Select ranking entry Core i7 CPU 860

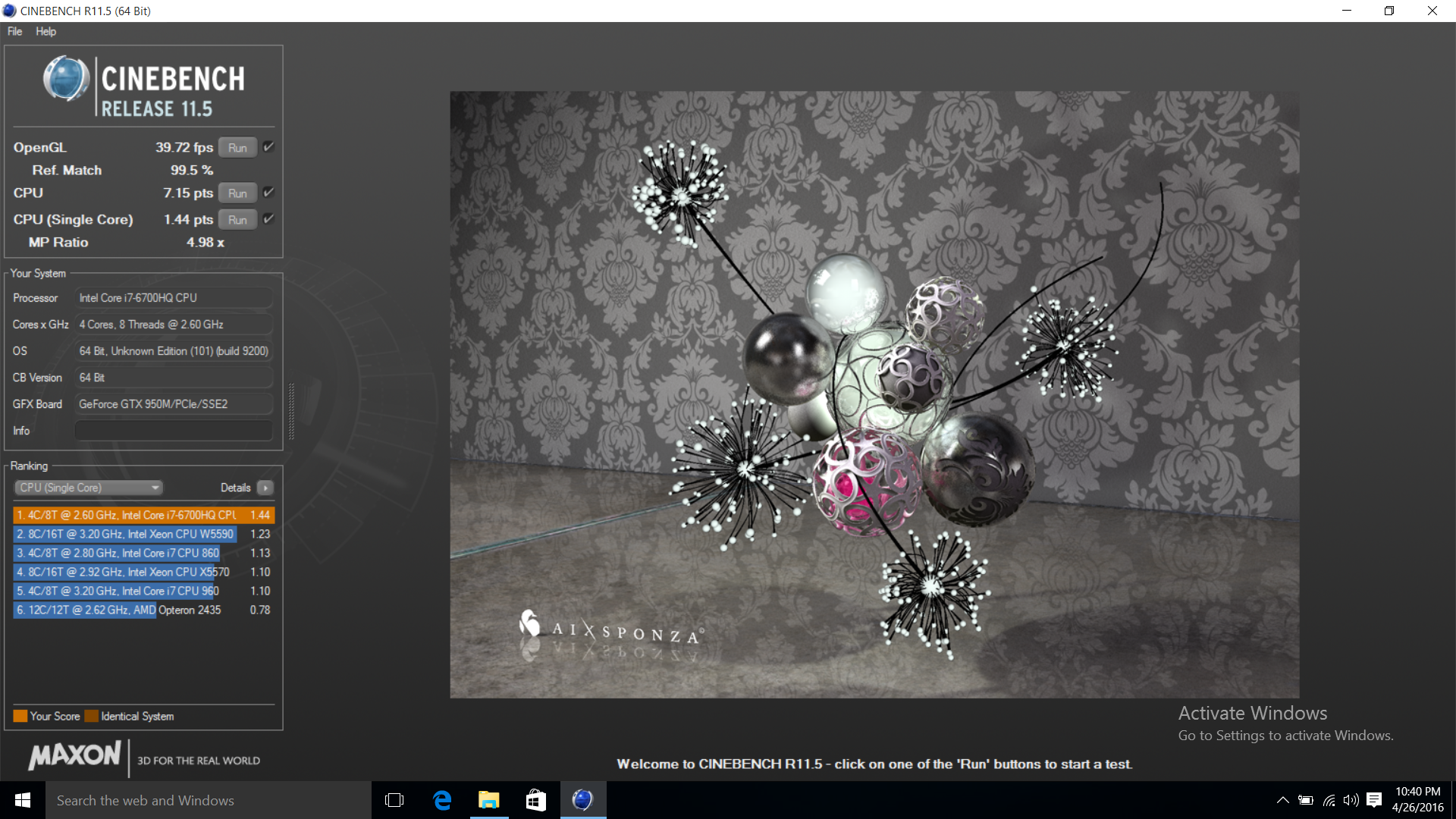[143, 553]
